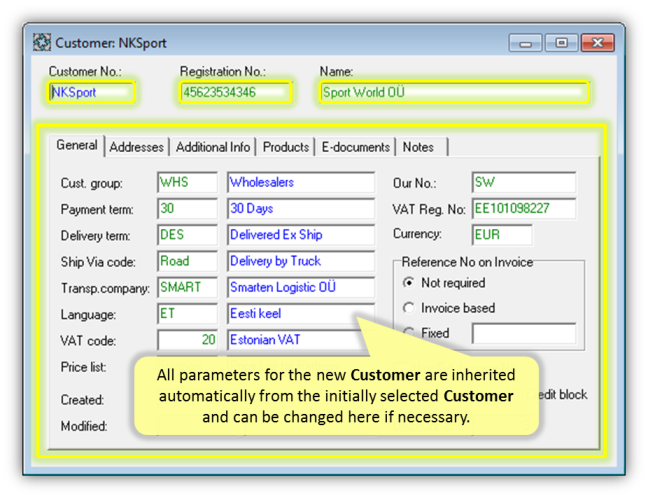Click the Reference No on Invoice group title
This screenshot has height=498, width=648.
click(x=467, y=262)
